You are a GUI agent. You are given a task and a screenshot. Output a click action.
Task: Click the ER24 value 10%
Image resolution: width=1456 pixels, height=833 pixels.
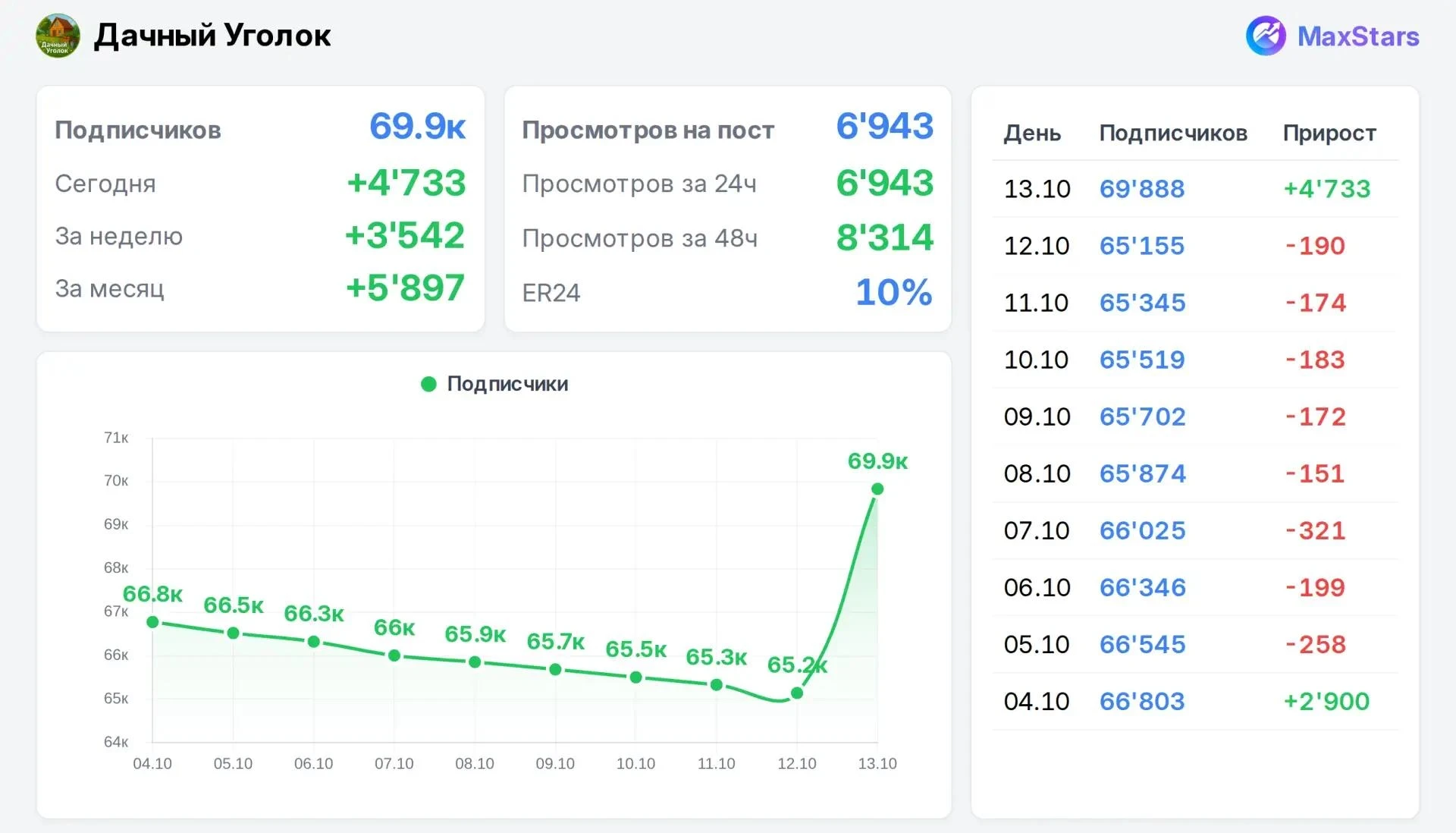(893, 292)
